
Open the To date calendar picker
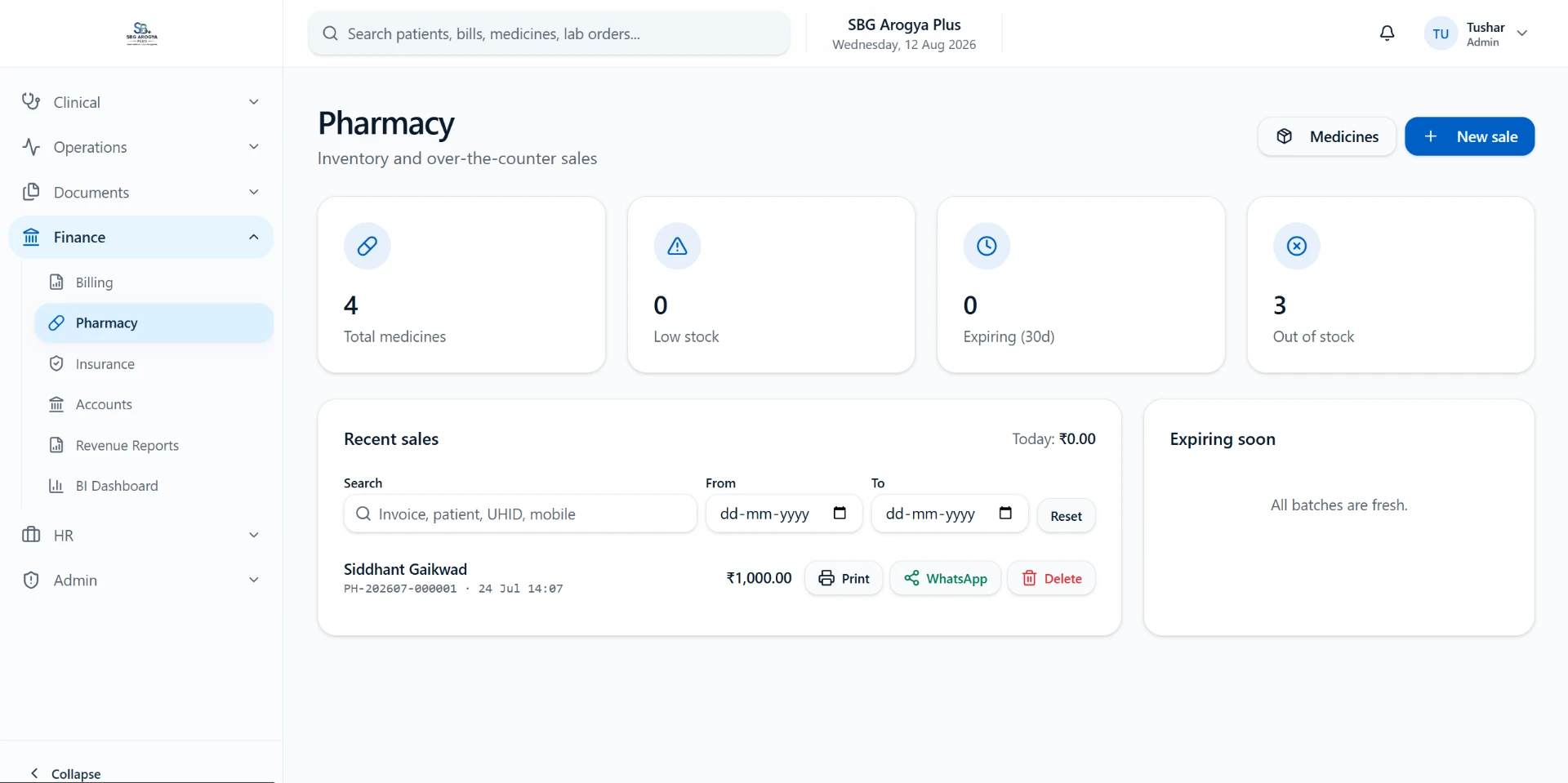pos(1005,513)
